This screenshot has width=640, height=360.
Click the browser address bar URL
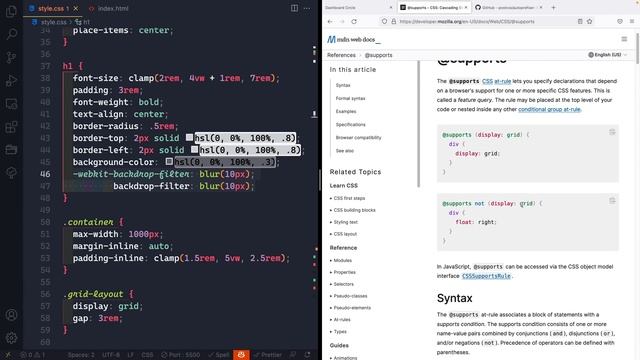coord(467,21)
